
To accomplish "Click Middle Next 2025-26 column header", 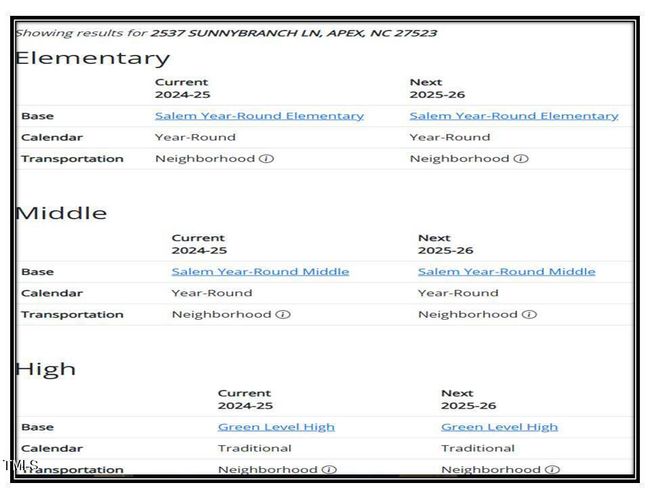I will pyautogui.click(x=445, y=244).
